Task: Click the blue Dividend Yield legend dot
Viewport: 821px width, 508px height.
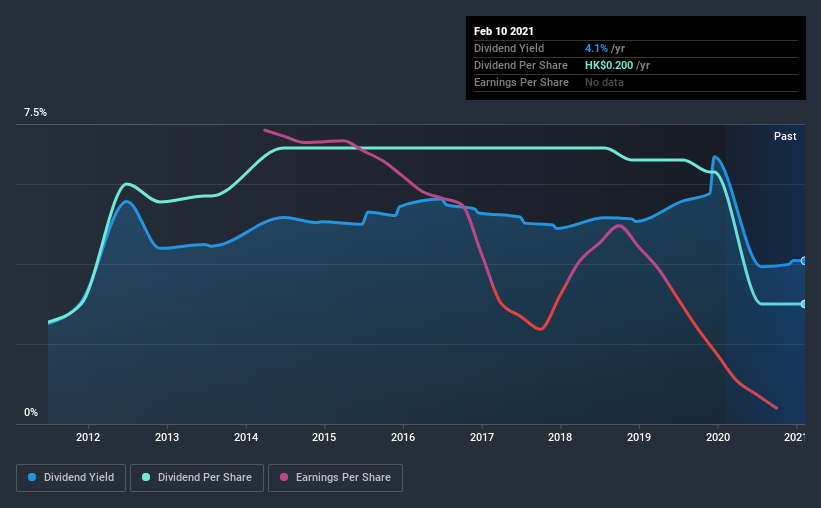Action: pos(32,477)
